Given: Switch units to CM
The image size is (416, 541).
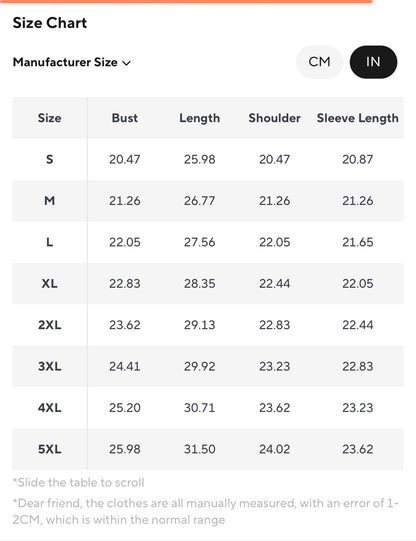Looking at the screenshot, I should pyautogui.click(x=319, y=62).
